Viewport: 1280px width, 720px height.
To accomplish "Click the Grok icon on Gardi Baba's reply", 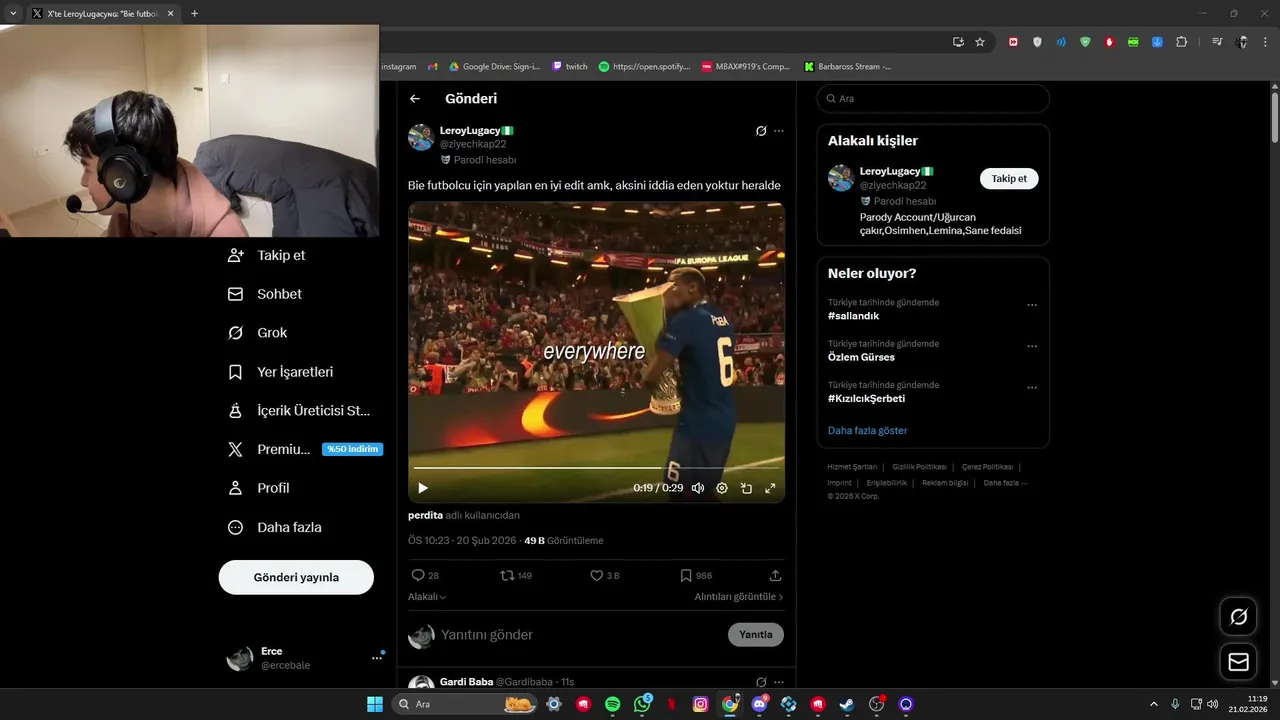I will click(761, 682).
